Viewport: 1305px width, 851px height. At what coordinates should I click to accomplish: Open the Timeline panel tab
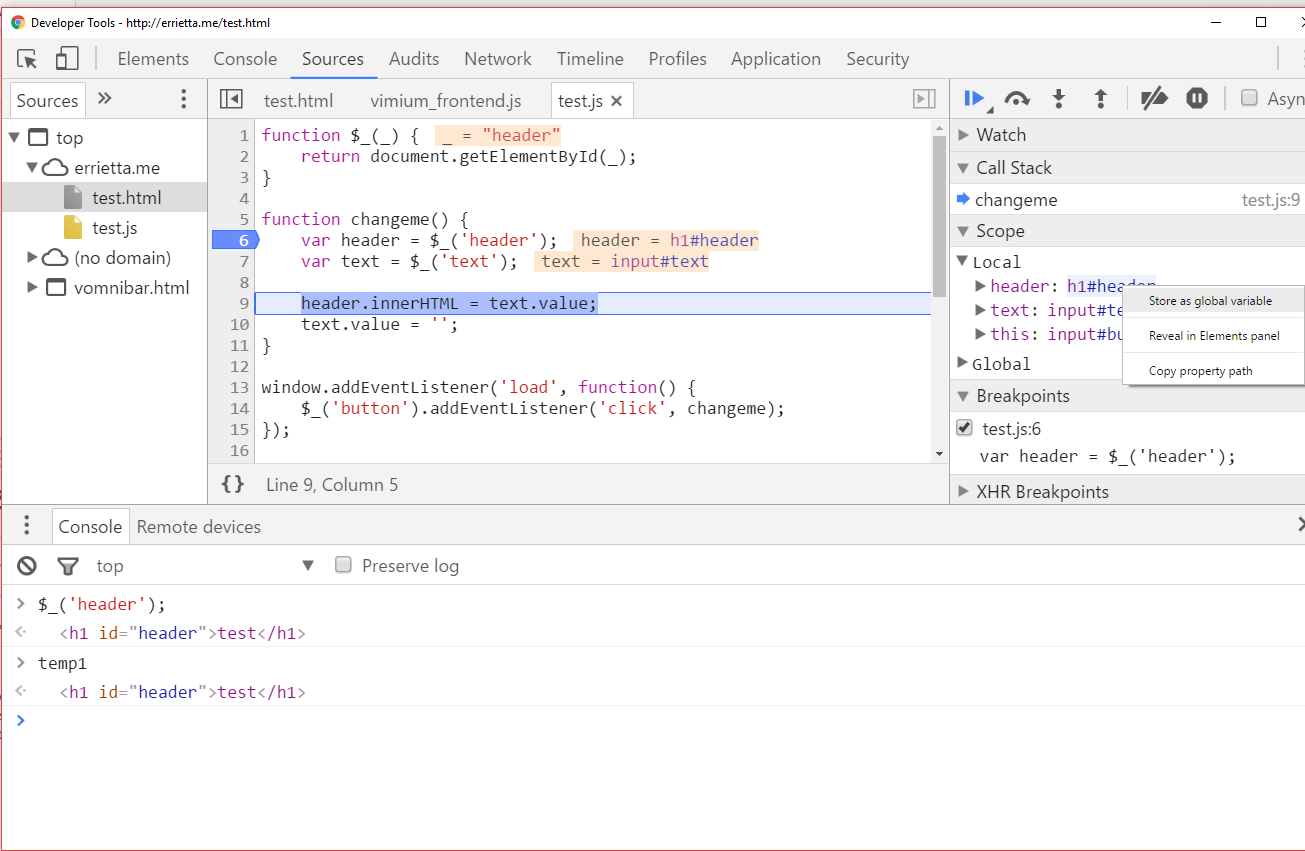590,59
